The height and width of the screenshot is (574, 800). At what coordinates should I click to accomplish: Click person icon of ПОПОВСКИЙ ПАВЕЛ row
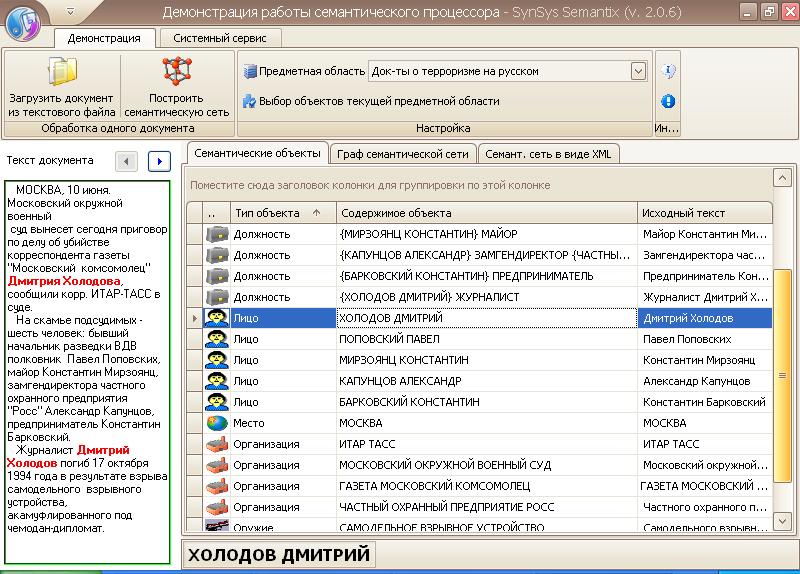[x=217, y=339]
